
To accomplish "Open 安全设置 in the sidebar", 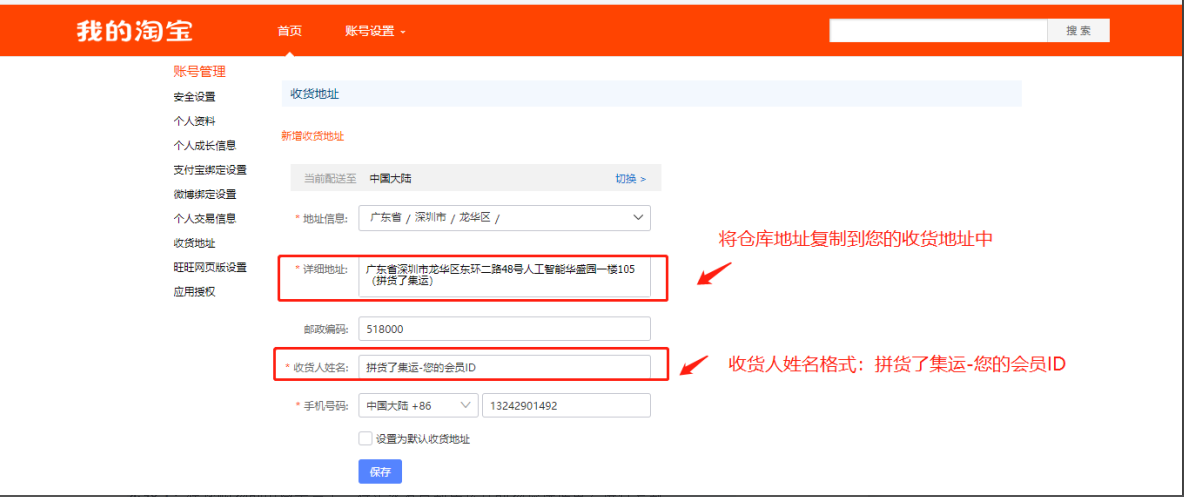I will (x=194, y=97).
